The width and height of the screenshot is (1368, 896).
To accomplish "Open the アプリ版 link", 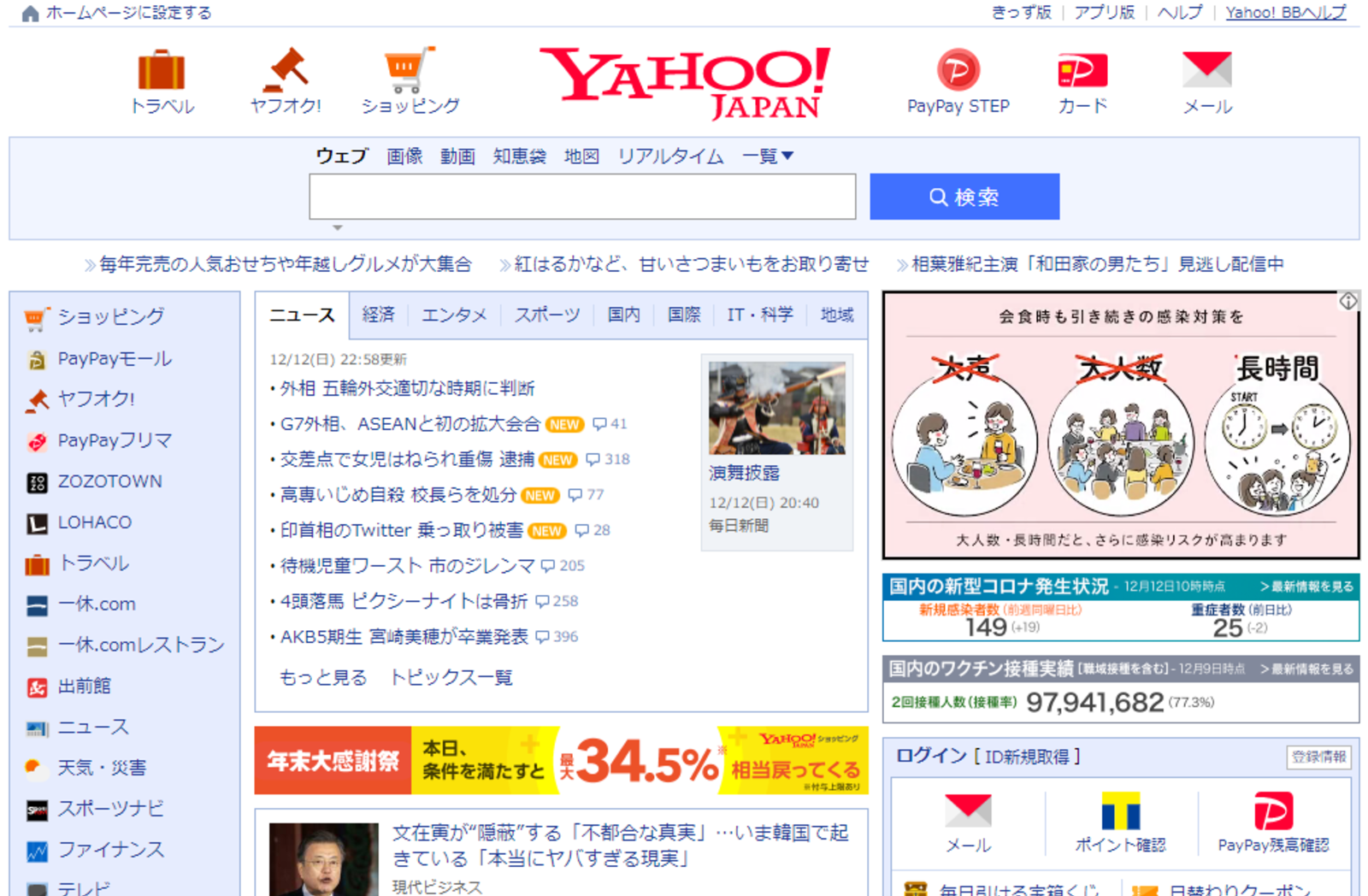I will pos(1104,13).
